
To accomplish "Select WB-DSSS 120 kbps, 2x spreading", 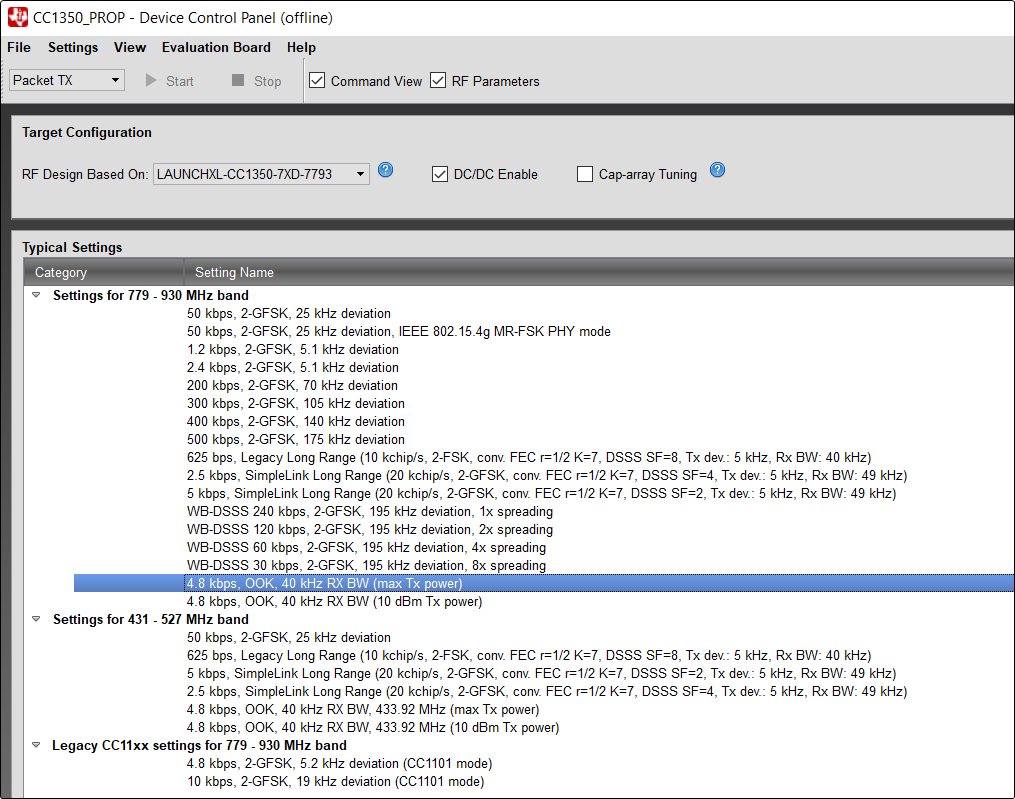I will [370, 530].
